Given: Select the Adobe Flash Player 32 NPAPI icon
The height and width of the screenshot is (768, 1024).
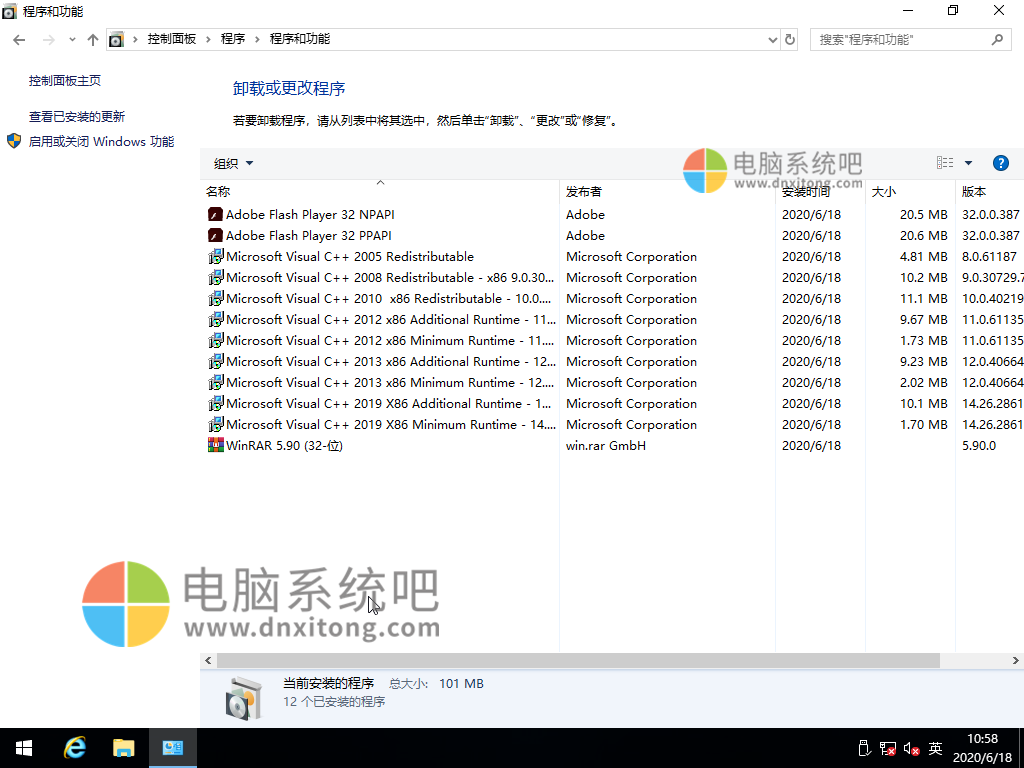Looking at the screenshot, I should (214, 214).
